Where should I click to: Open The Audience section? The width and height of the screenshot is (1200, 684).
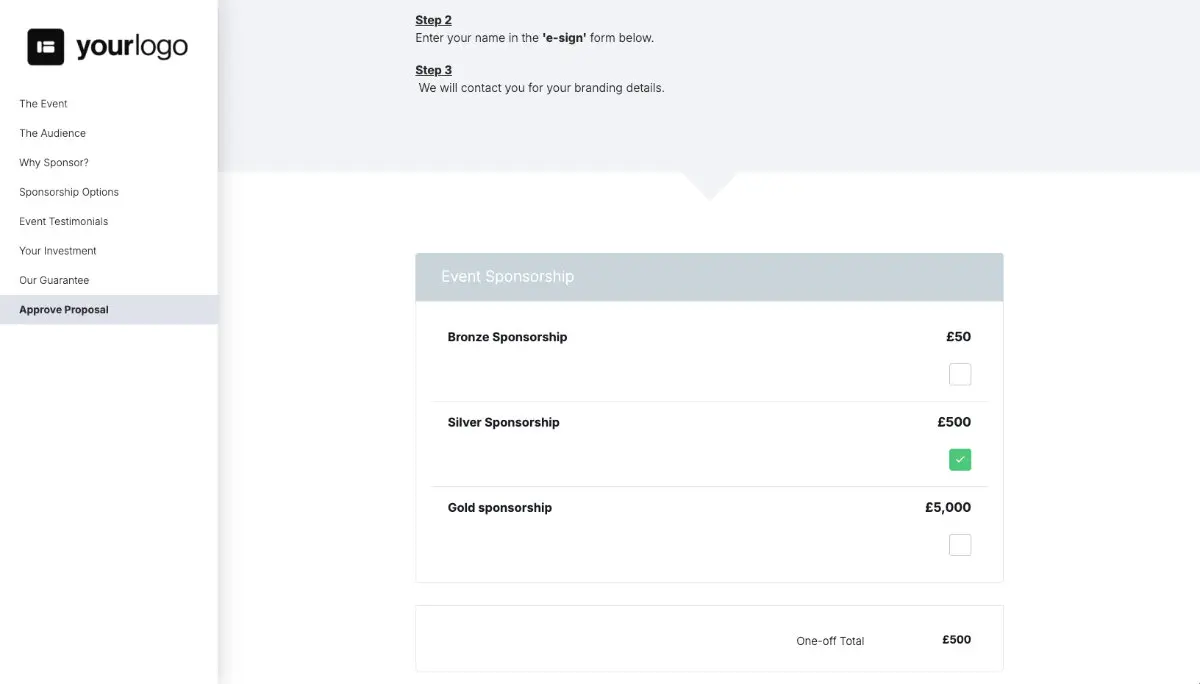(x=51, y=132)
